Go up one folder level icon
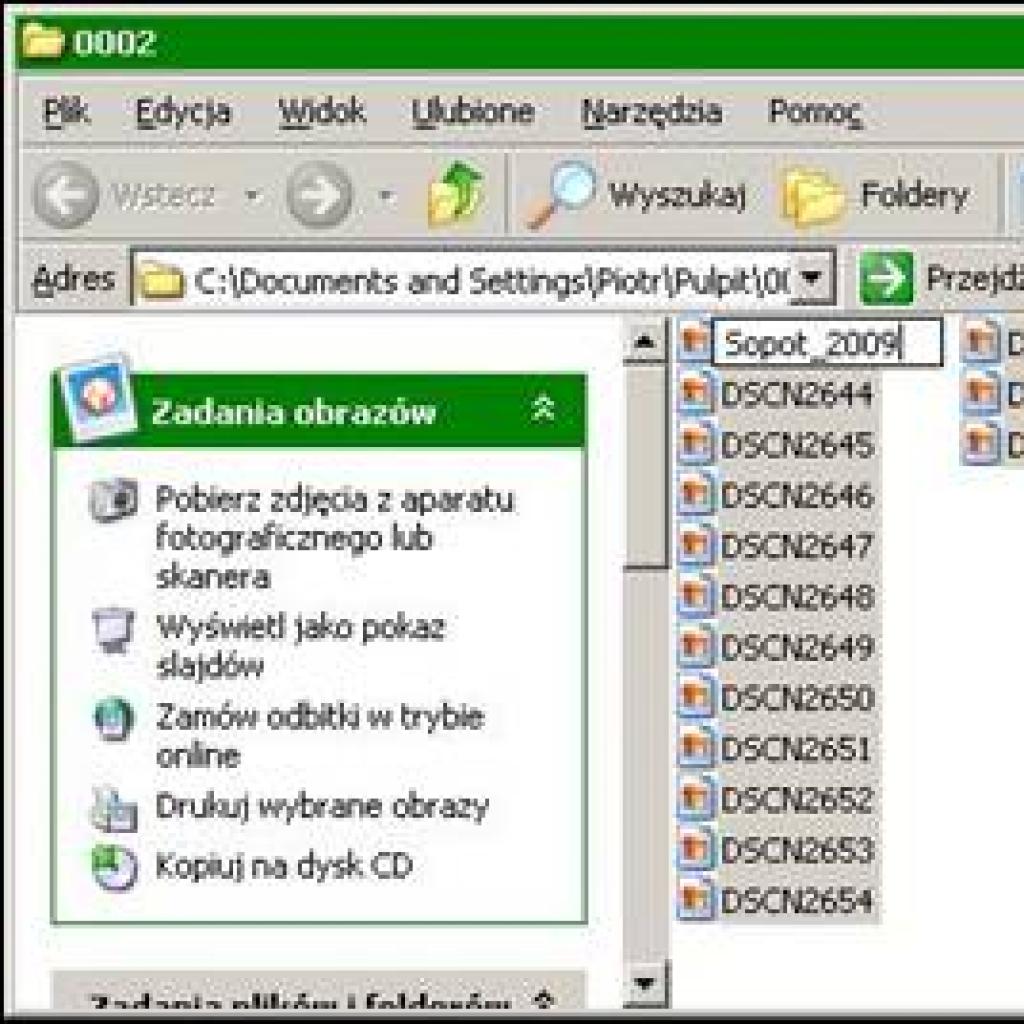 455,194
